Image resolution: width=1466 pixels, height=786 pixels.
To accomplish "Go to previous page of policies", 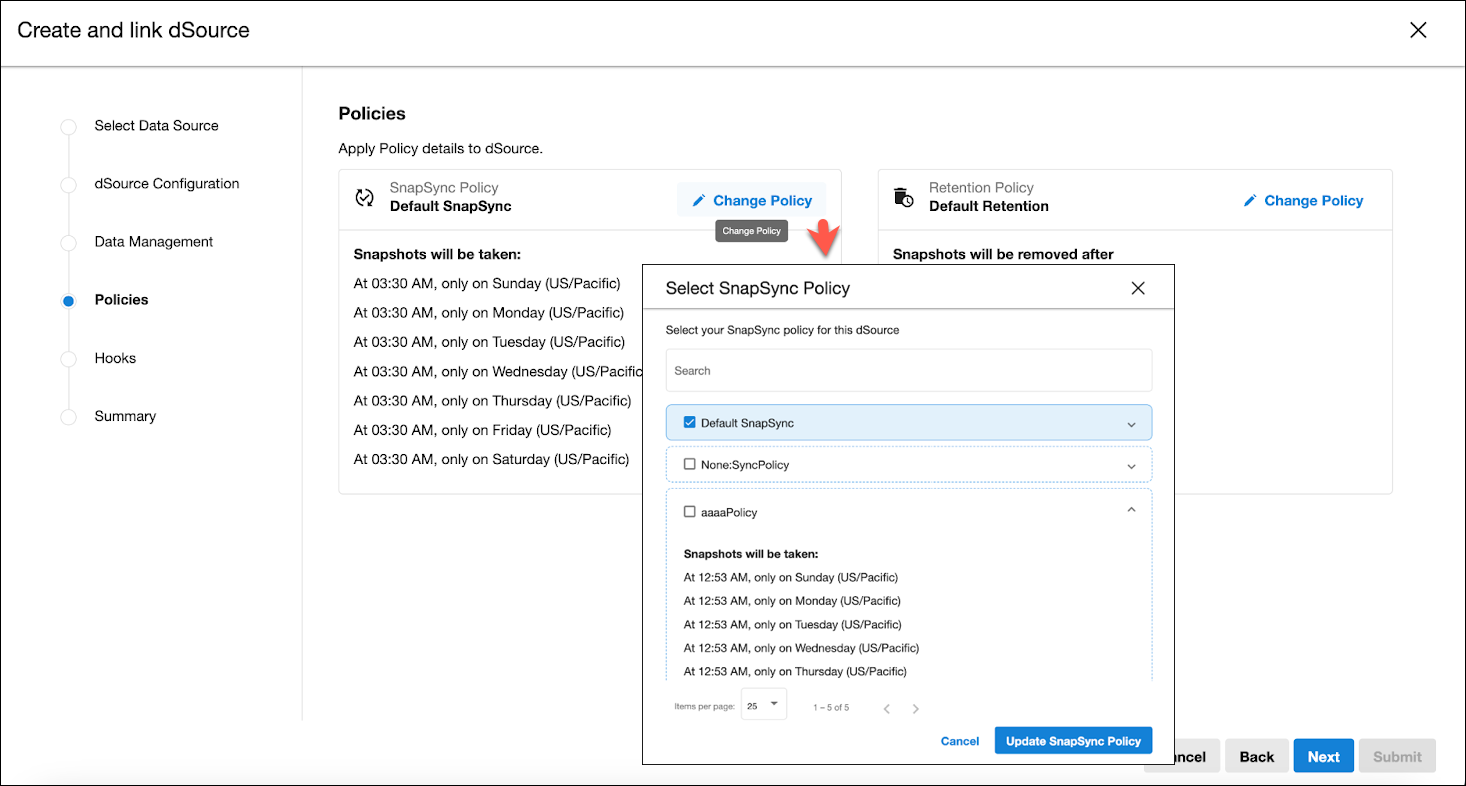I will point(886,709).
